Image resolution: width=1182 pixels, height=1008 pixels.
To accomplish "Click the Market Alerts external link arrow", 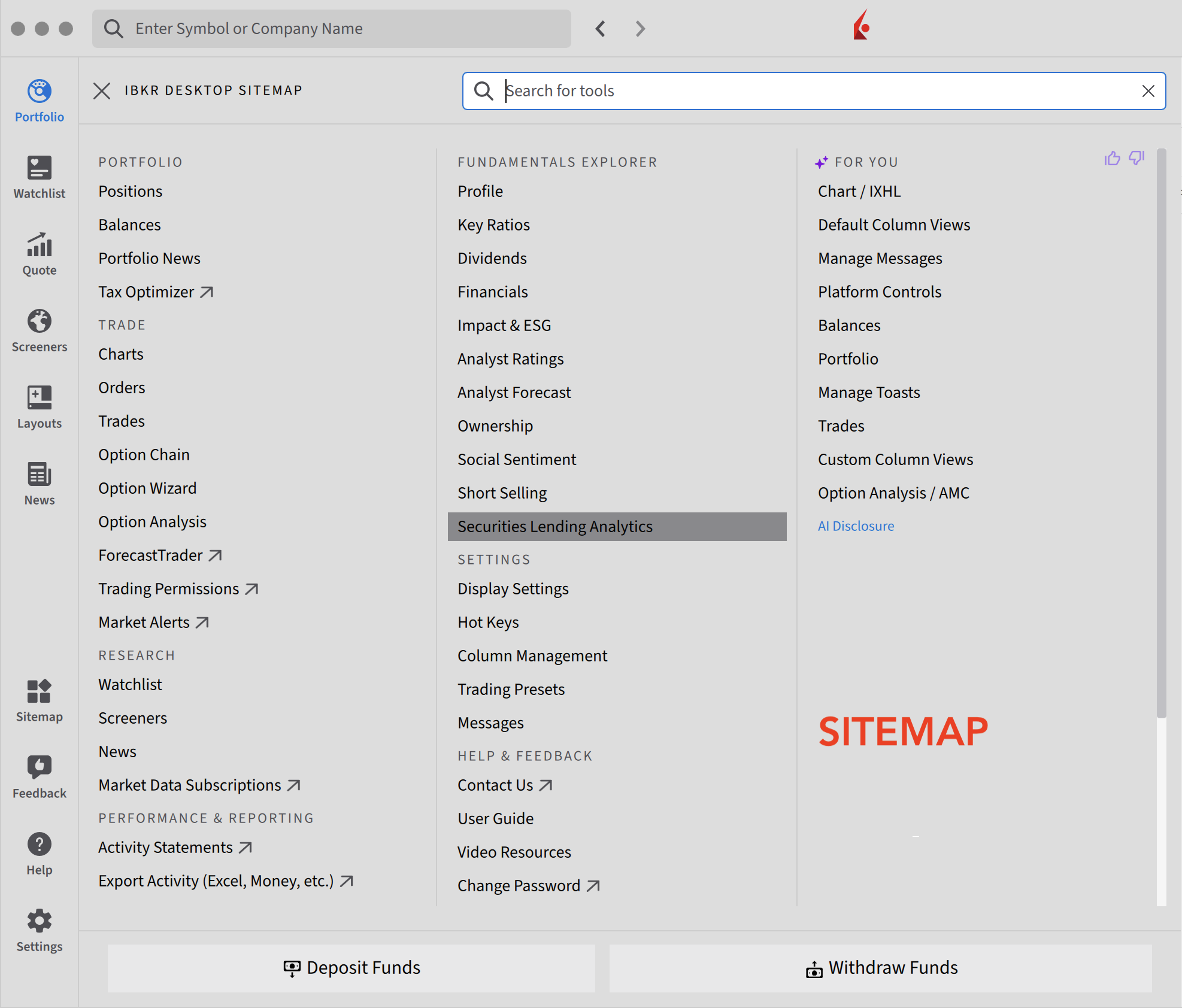I will tap(202, 623).
